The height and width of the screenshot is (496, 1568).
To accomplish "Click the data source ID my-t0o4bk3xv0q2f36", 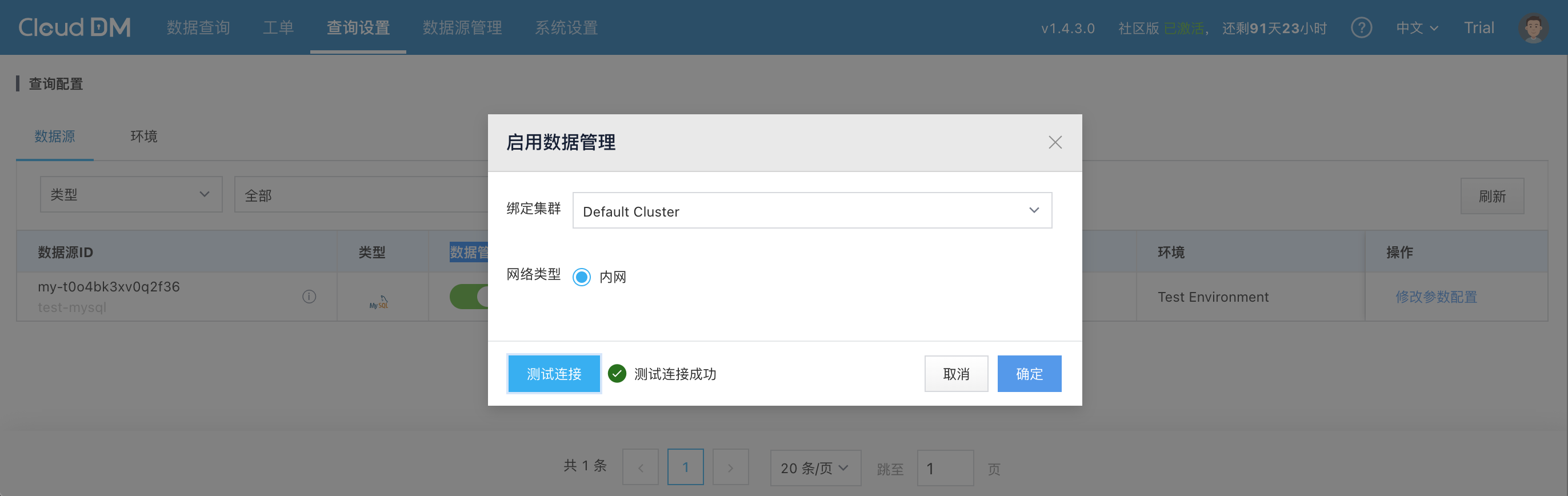I will pyautogui.click(x=109, y=287).
